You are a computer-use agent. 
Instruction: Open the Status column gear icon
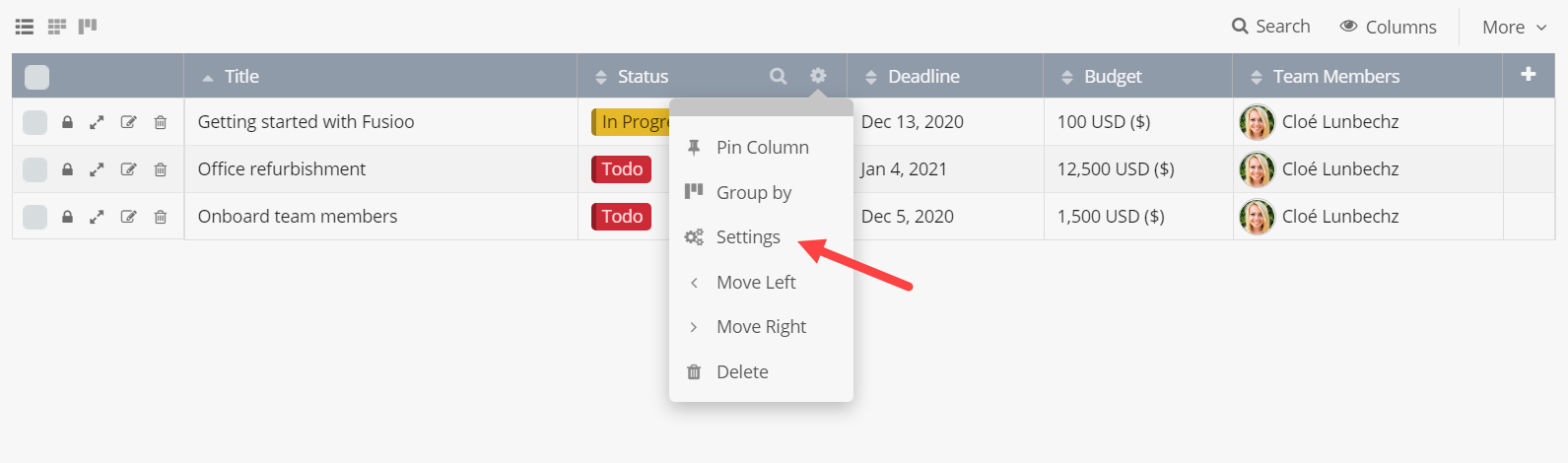coord(818,76)
